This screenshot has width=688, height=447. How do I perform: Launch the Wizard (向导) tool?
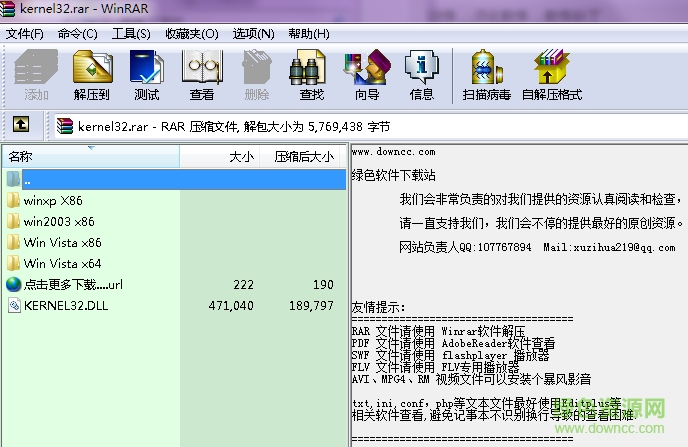tap(367, 67)
